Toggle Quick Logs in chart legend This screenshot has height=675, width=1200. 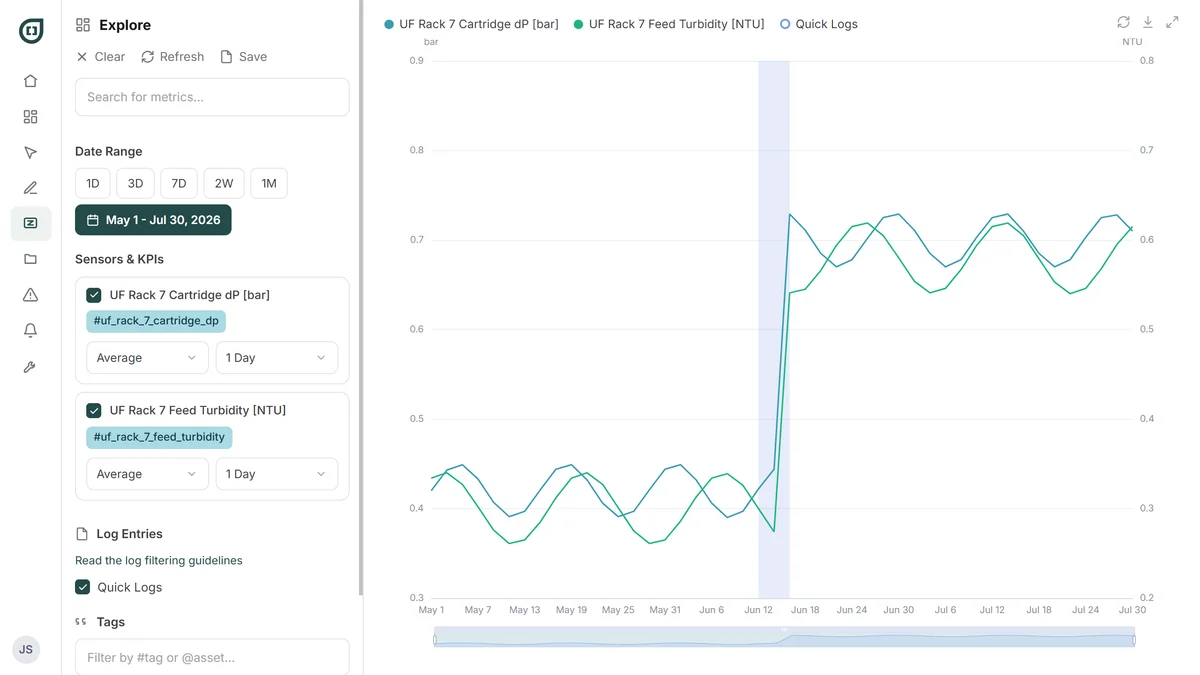pyautogui.click(x=818, y=24)
